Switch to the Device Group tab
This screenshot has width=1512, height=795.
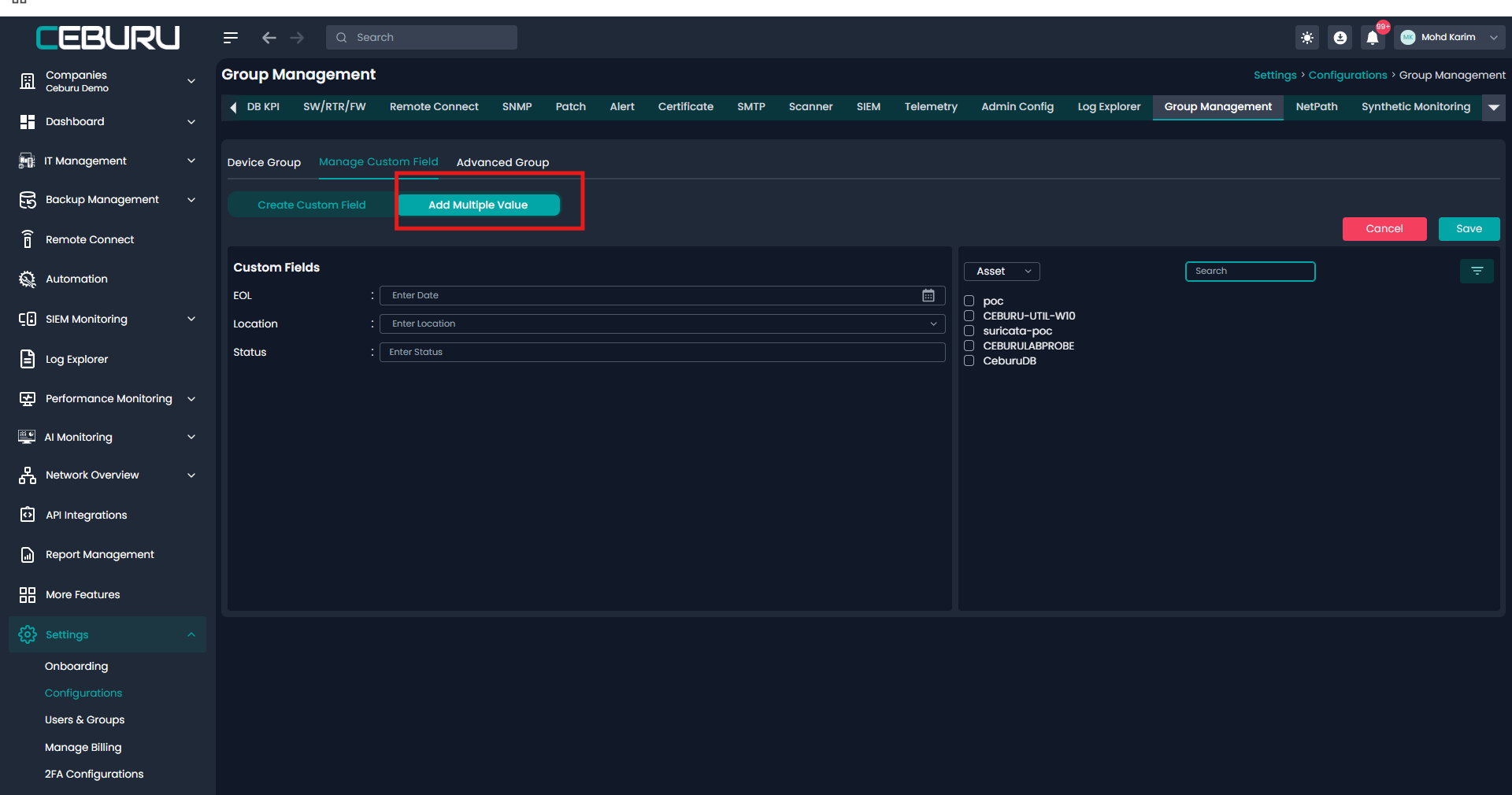(x=264, y=162)
